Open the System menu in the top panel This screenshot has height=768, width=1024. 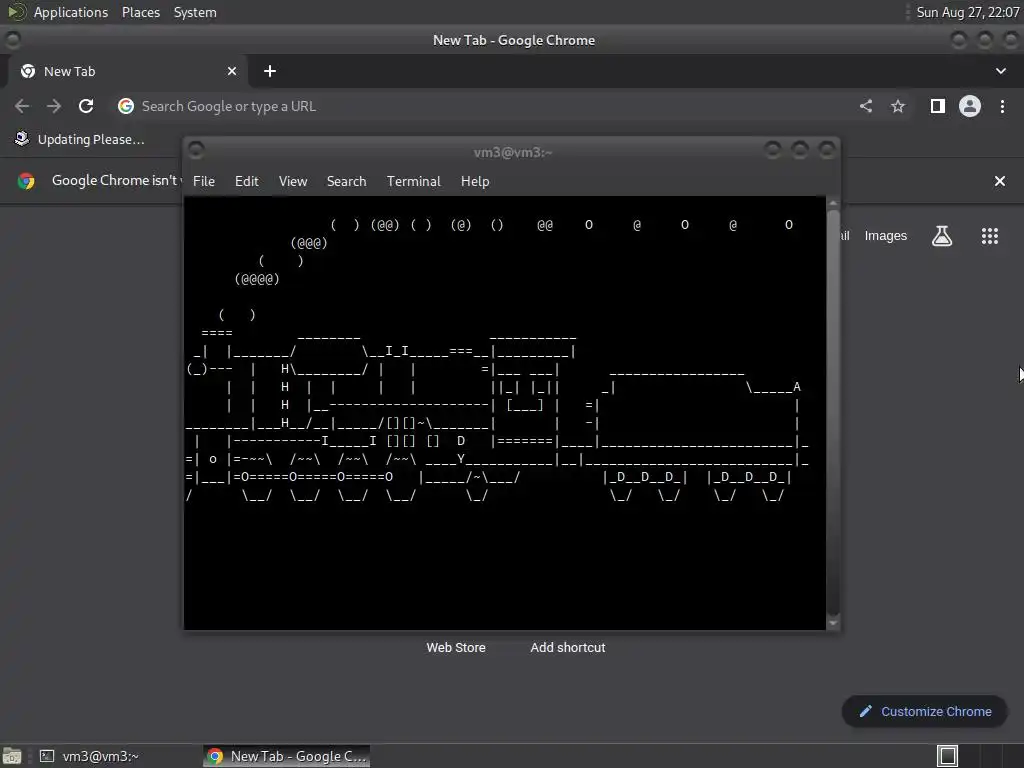195,12
